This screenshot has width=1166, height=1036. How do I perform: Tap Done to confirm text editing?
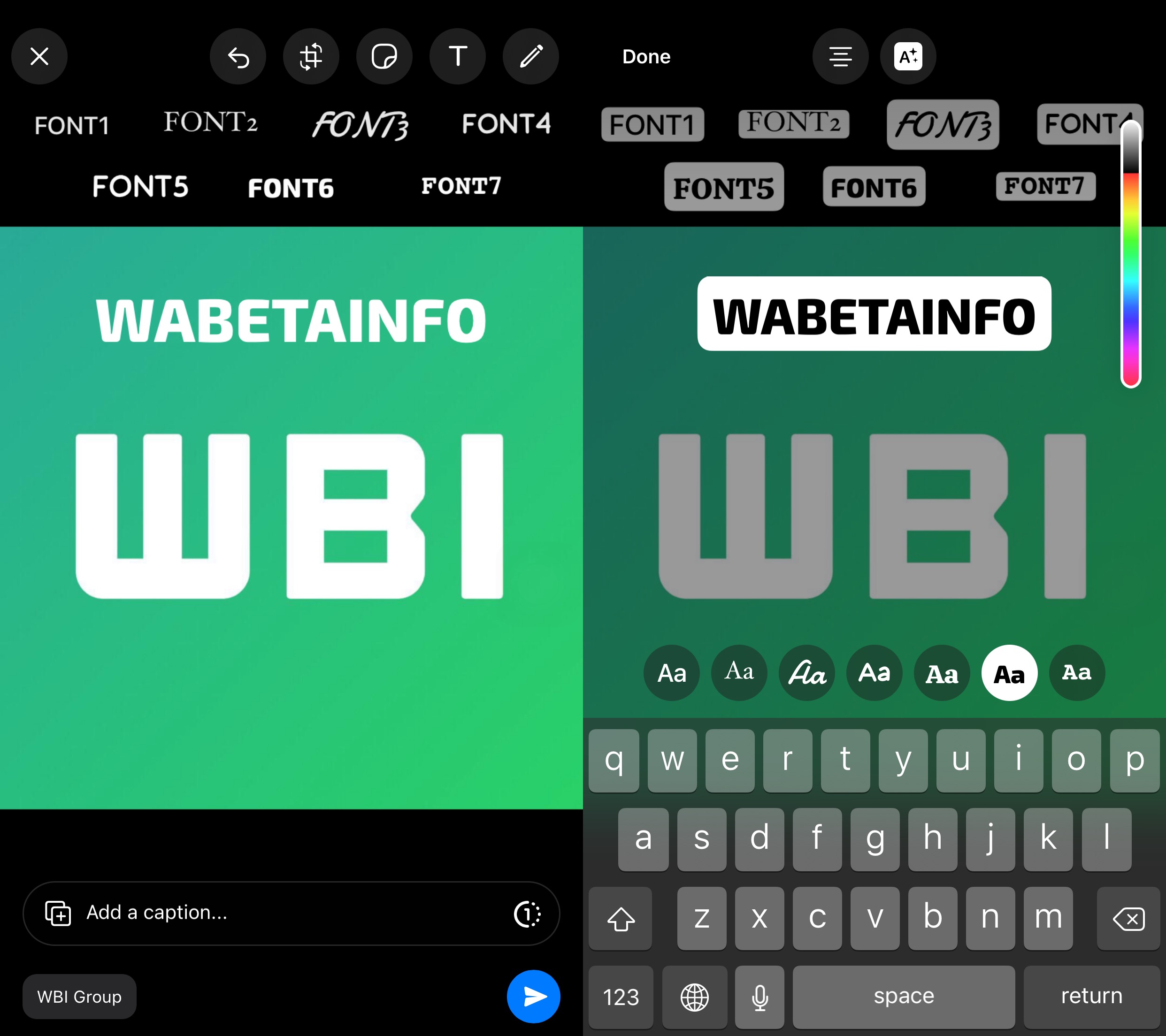(x=647, y=55)
